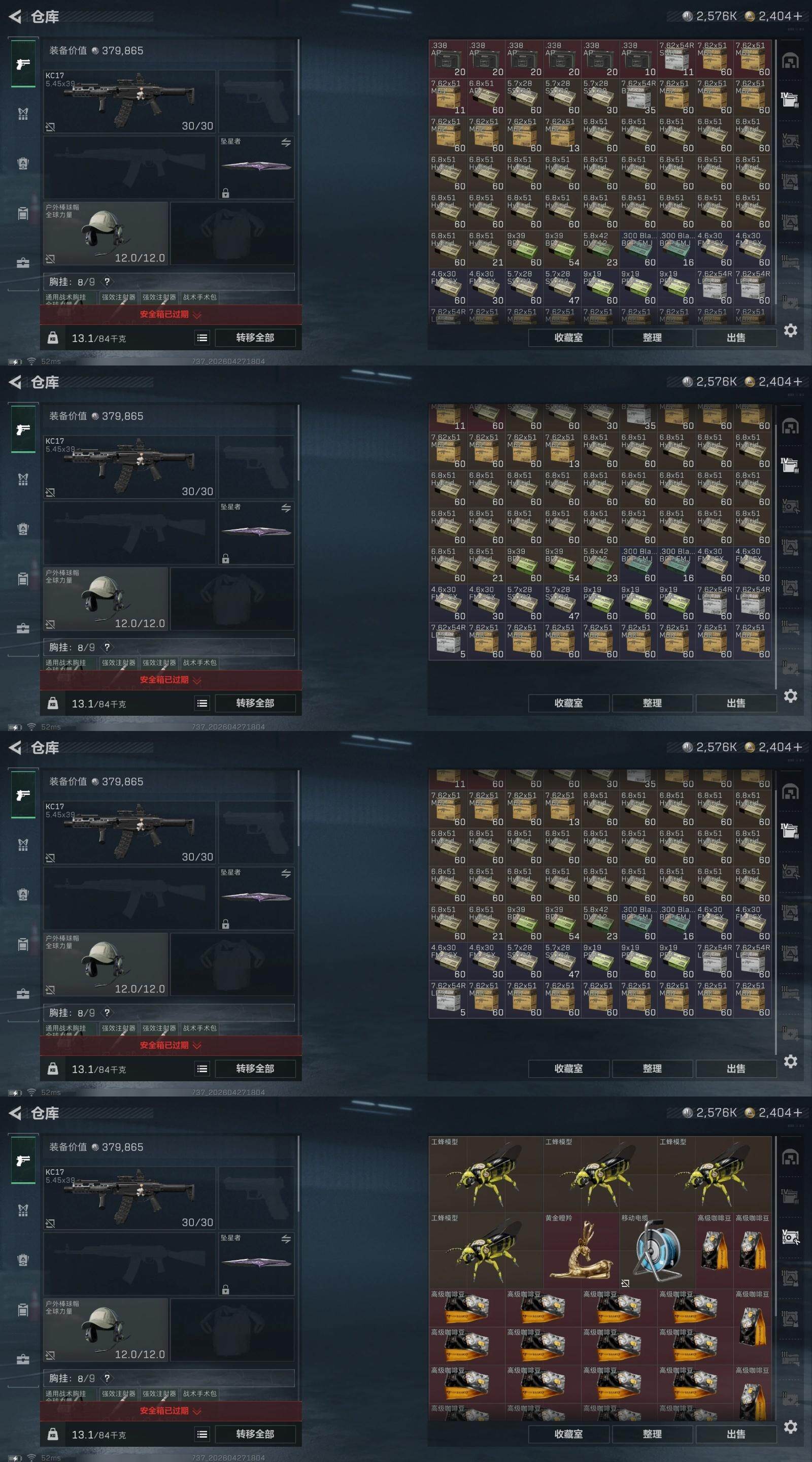Viewport: 812px width, 1462px height.
Task: Expand 安全箱已过期 chevron in the .338 AP ammo view
Action: pos(197,314)
